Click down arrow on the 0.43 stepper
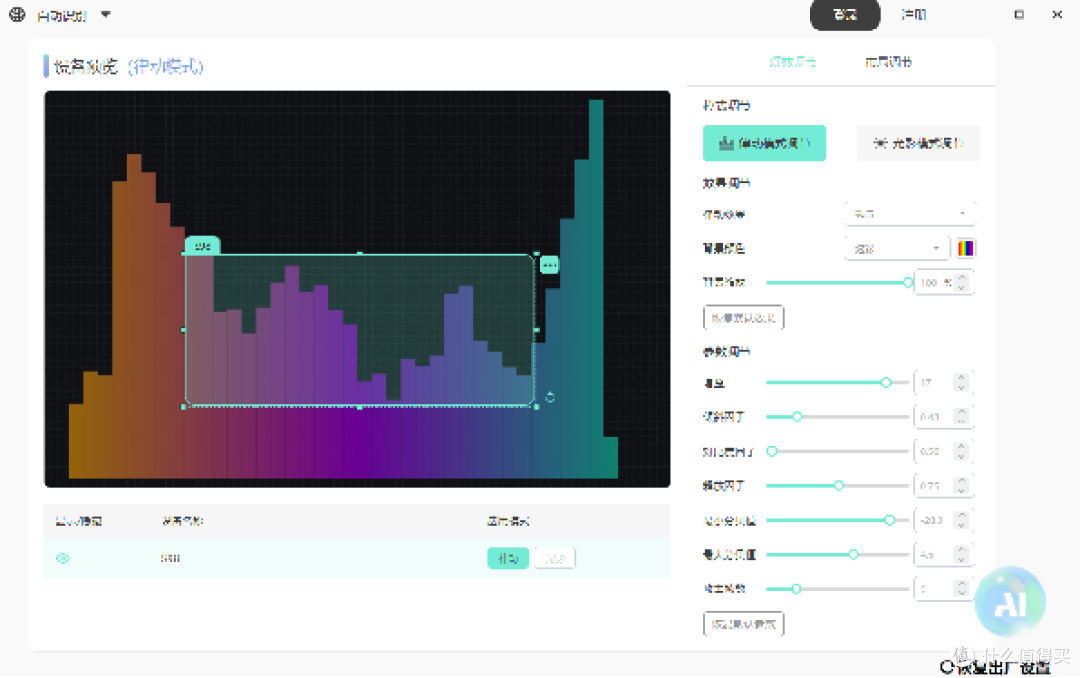This screenshot has width=1080, height=678. coord(962,422)
